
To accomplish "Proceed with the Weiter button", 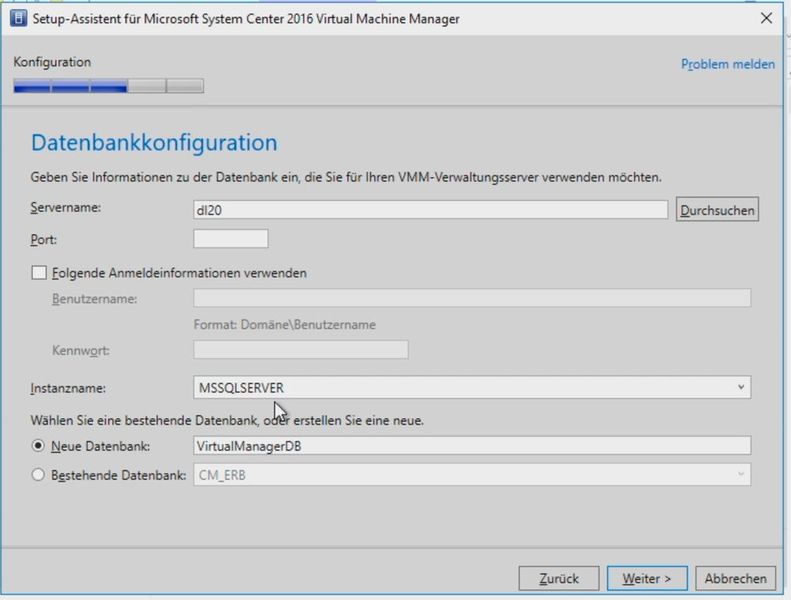I will click(x=647, y=578).
